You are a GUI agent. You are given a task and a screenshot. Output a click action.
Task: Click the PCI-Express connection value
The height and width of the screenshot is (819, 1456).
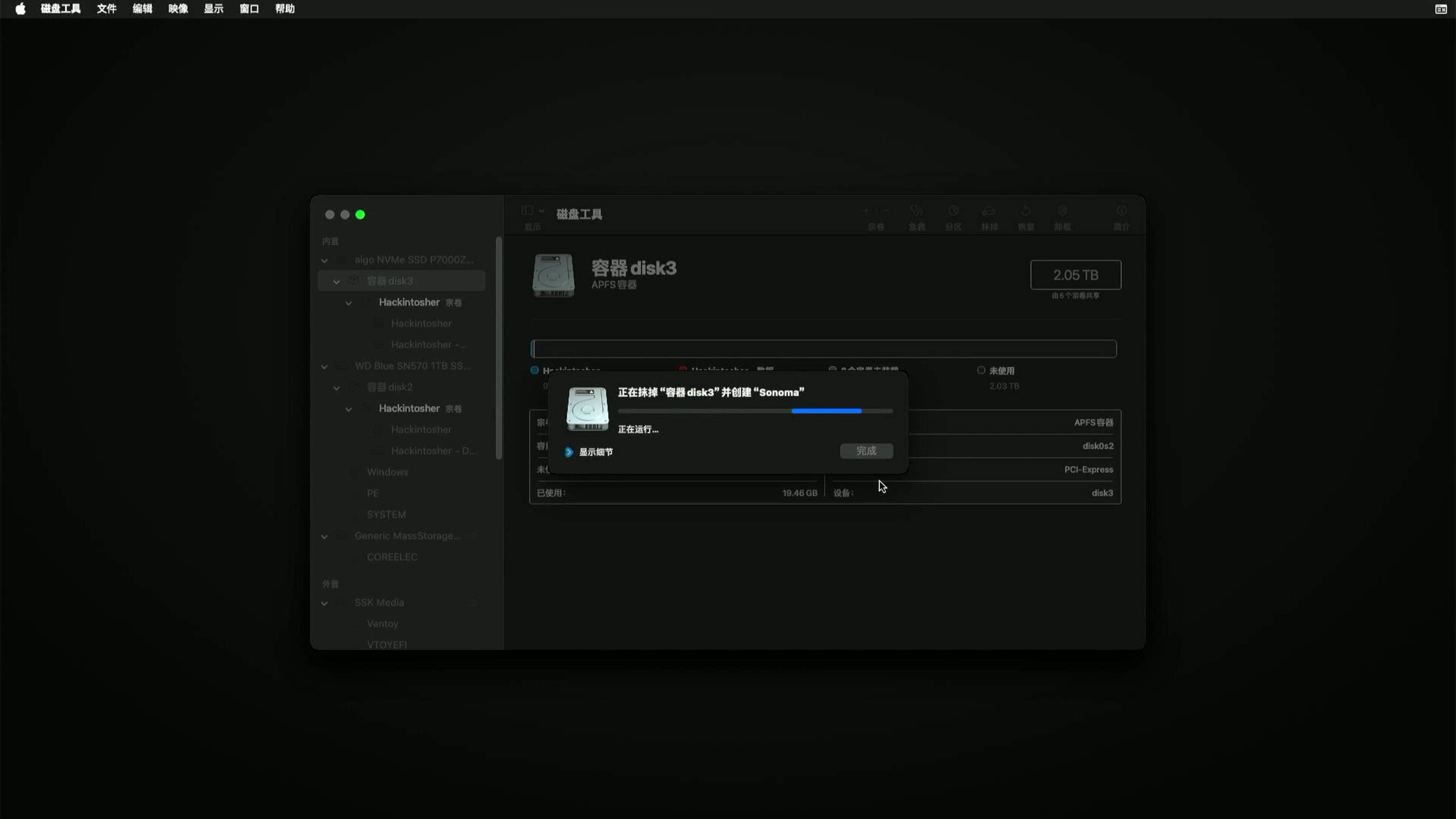(x=1089, y=469)
